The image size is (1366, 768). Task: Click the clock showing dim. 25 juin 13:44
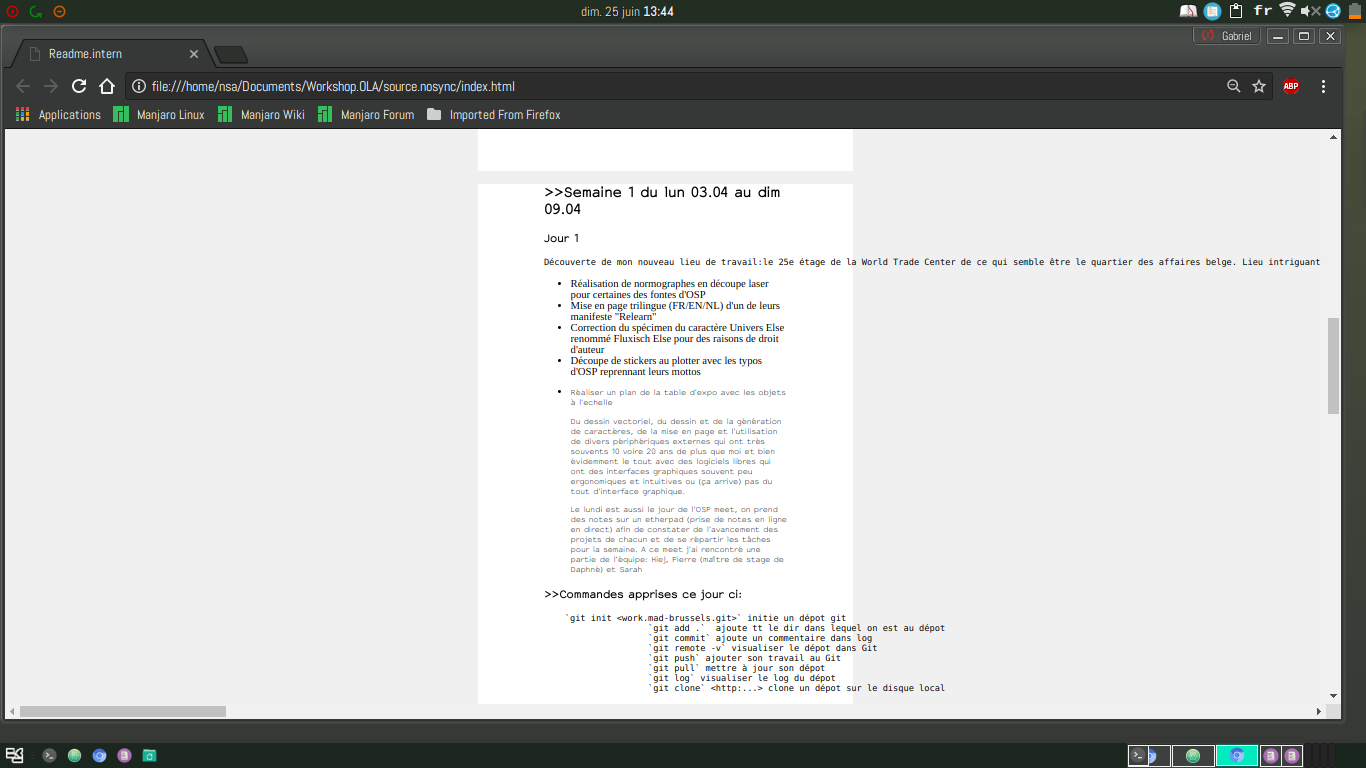click(627, 11)
